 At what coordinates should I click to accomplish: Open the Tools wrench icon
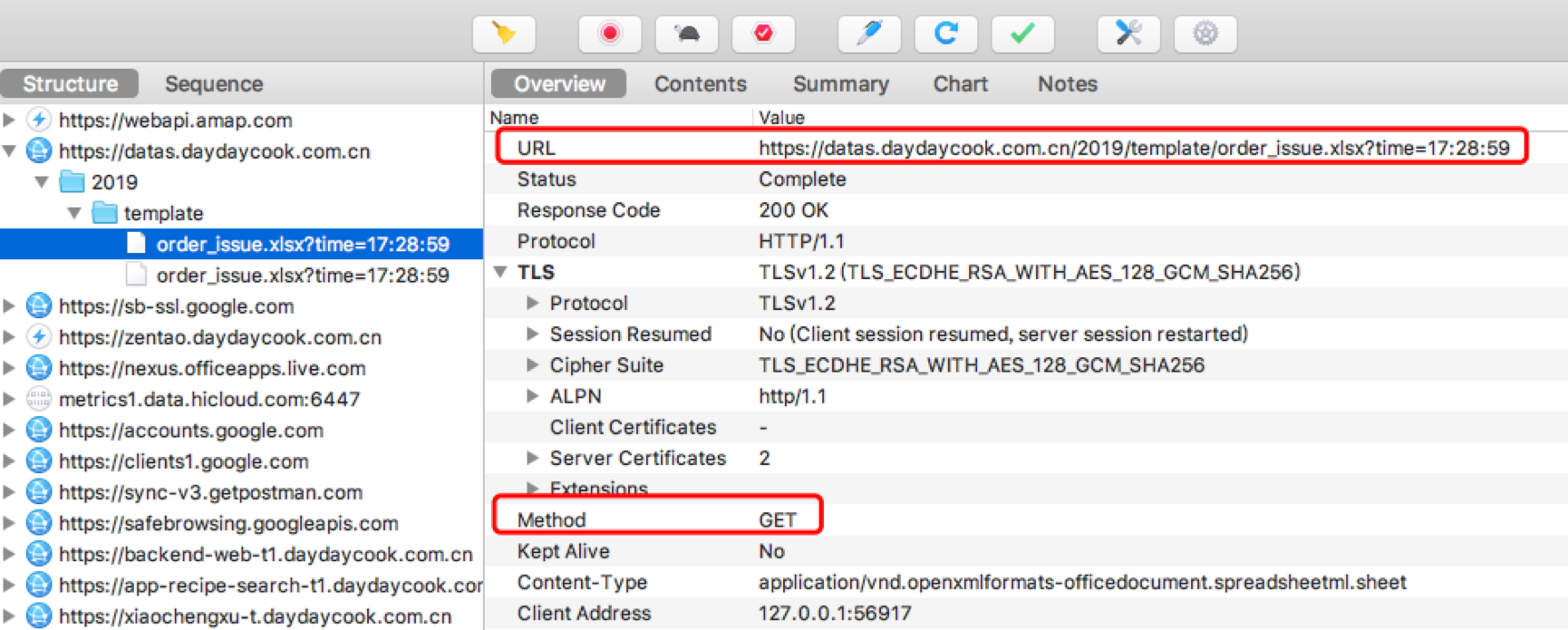(1128, 34)
